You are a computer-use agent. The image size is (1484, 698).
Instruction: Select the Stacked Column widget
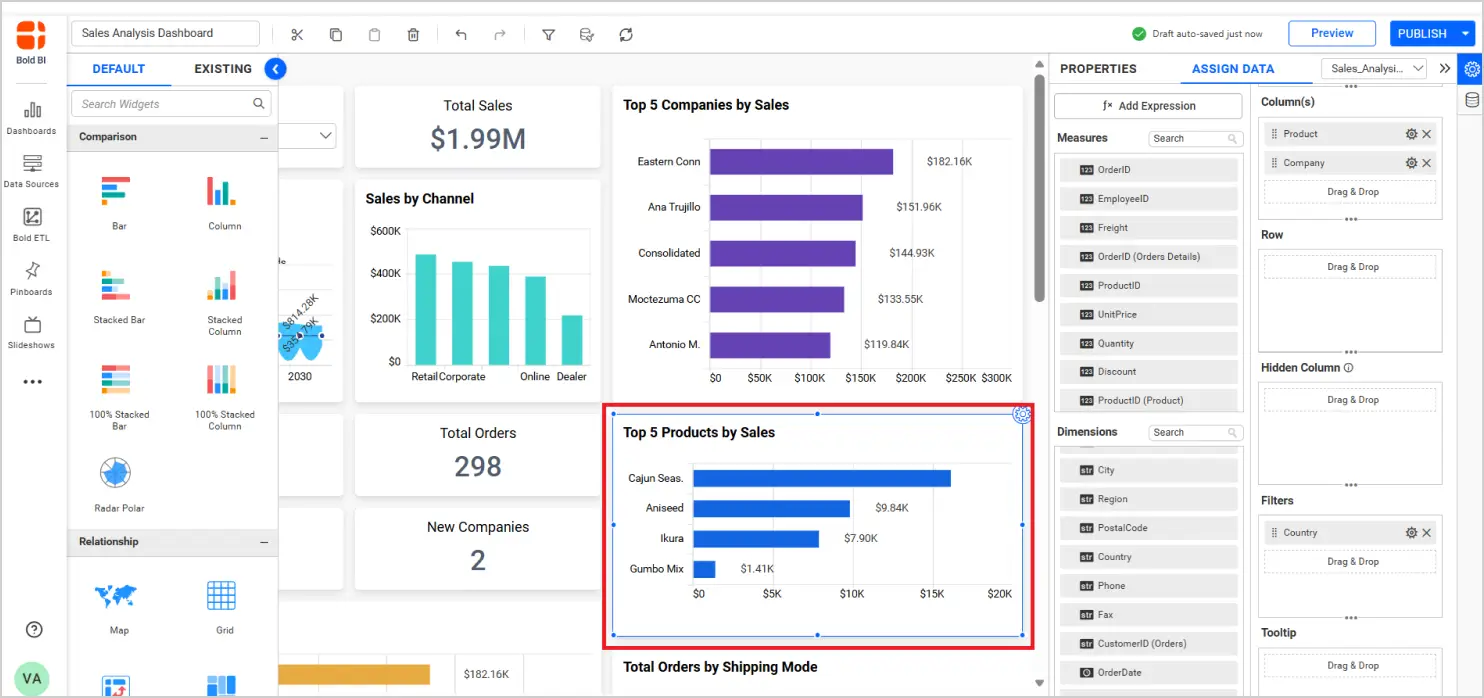click(x=224, y=302)
